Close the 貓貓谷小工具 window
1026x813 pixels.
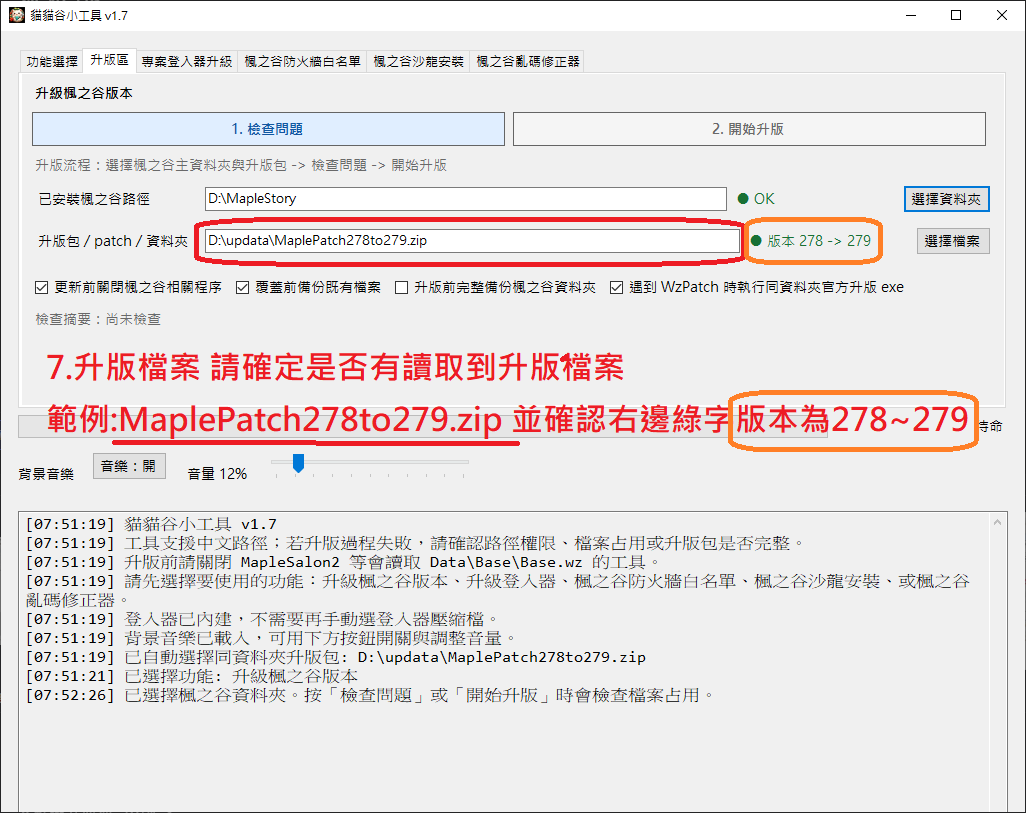pyautogui.click(x=1002, y=15)
